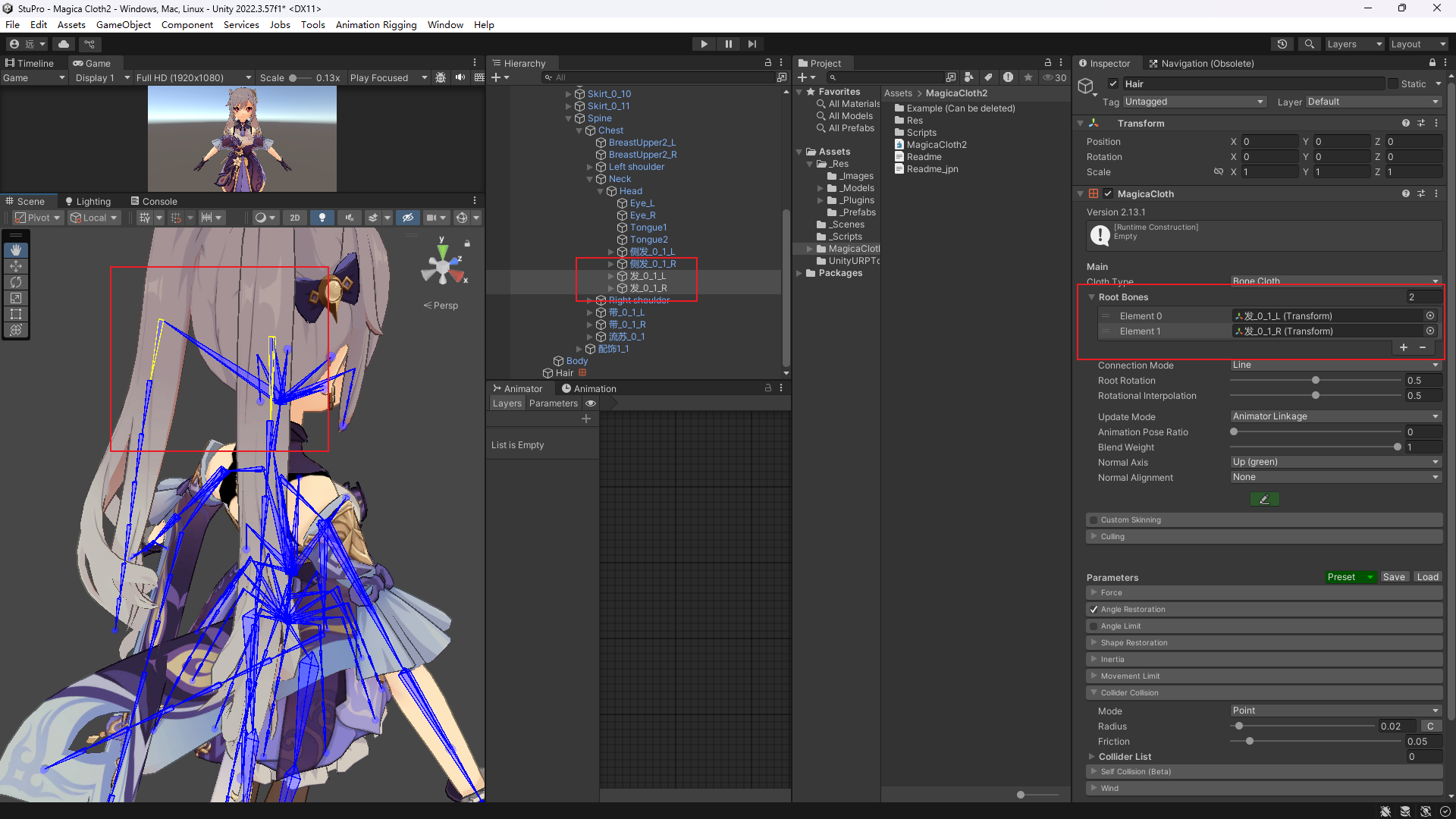Image resolution: width=1456 pixels, height=819 pixels.
Task: Switch to the Lighting tab
Action: click(x=88, y=201)
